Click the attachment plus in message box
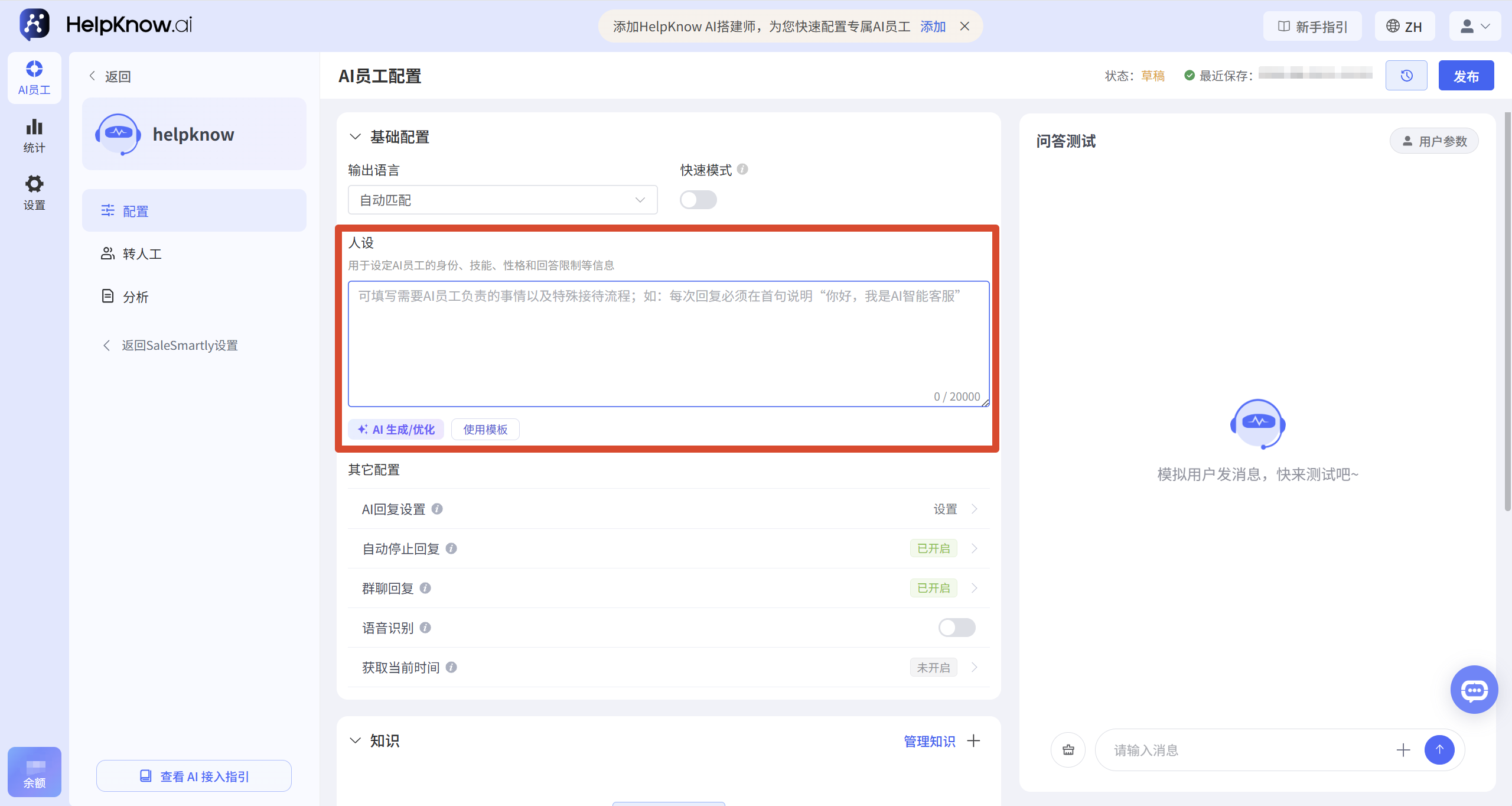The width and height of the screenshot is (1512, 806). [x=1403, y=750]
